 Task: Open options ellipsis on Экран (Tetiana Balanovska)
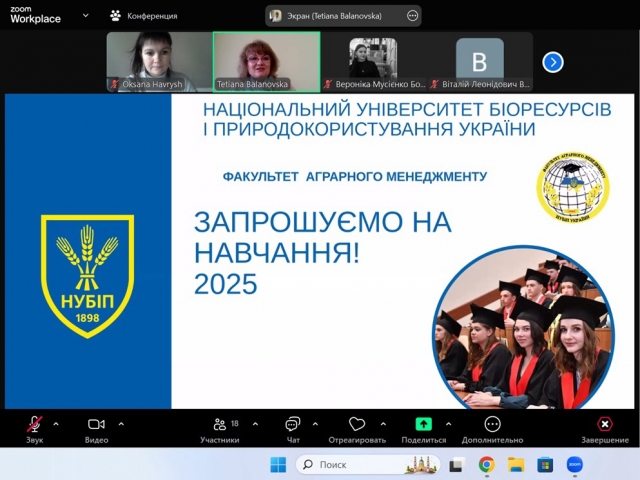(412, 16)
